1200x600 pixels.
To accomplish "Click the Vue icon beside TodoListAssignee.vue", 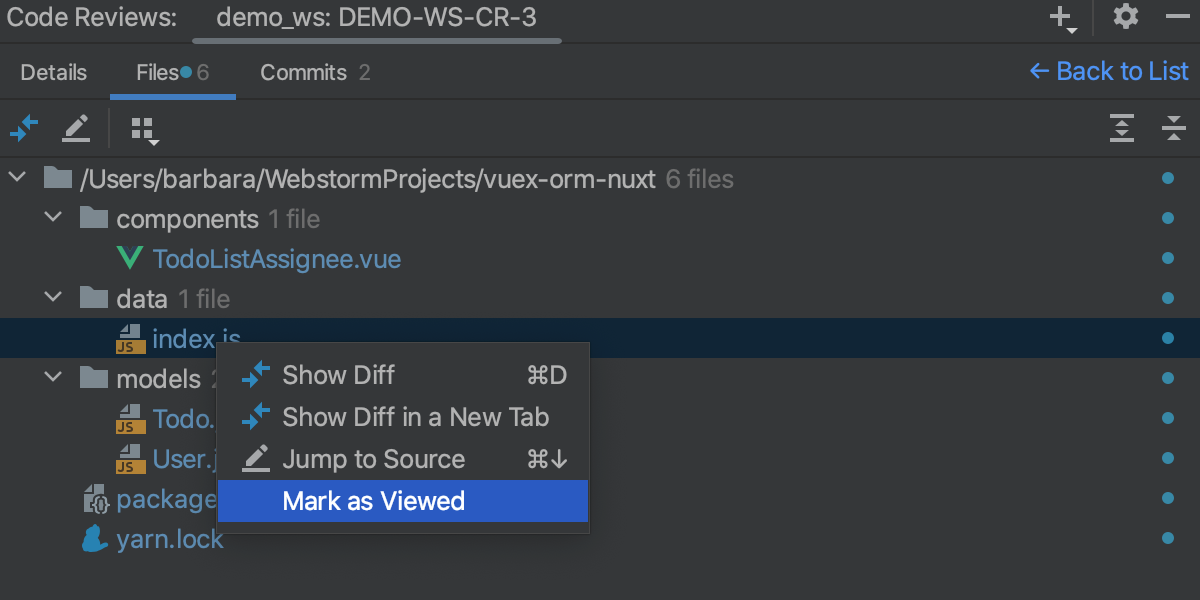I will click(x=129, y=259).
